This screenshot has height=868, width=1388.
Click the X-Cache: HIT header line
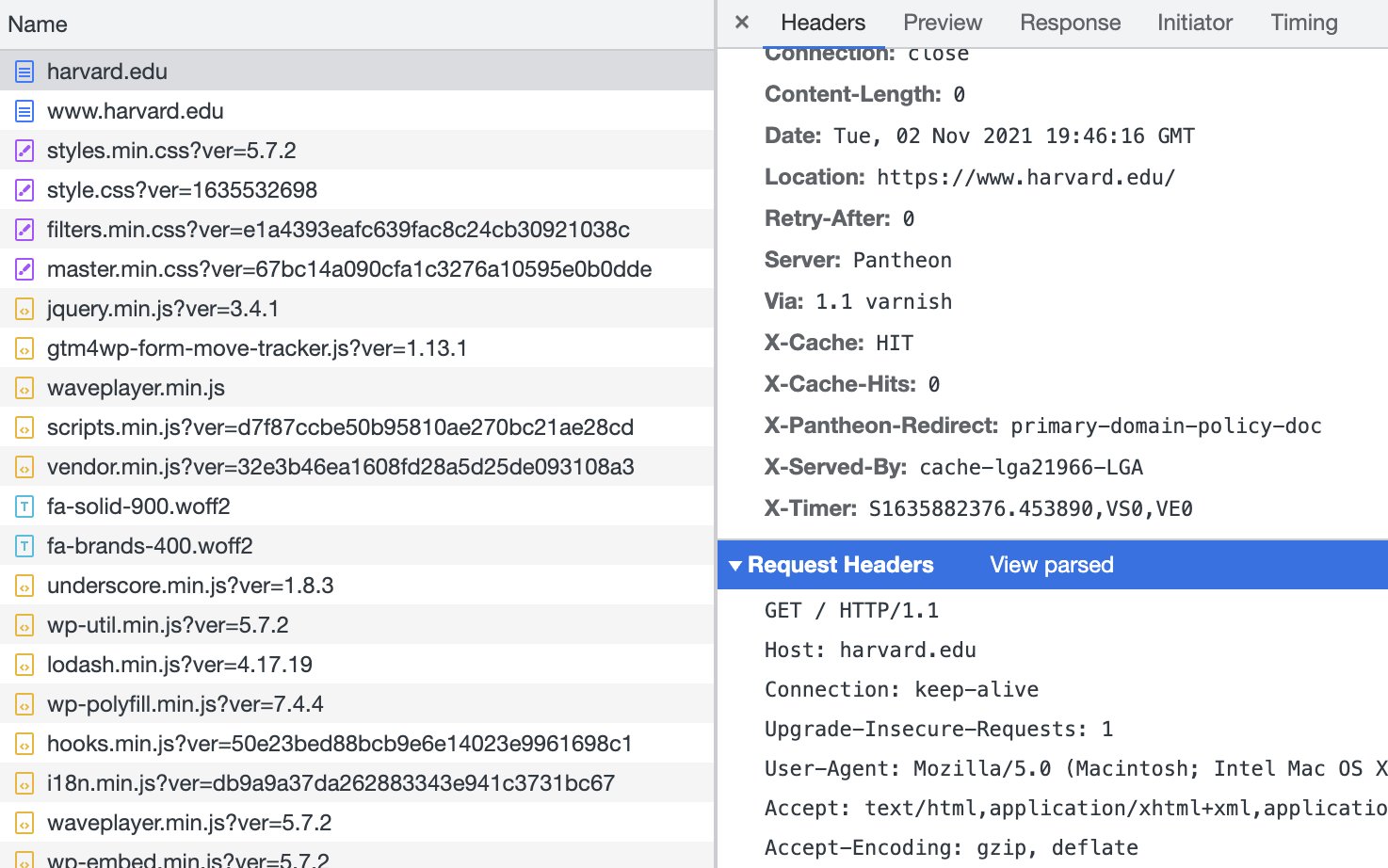839,343
